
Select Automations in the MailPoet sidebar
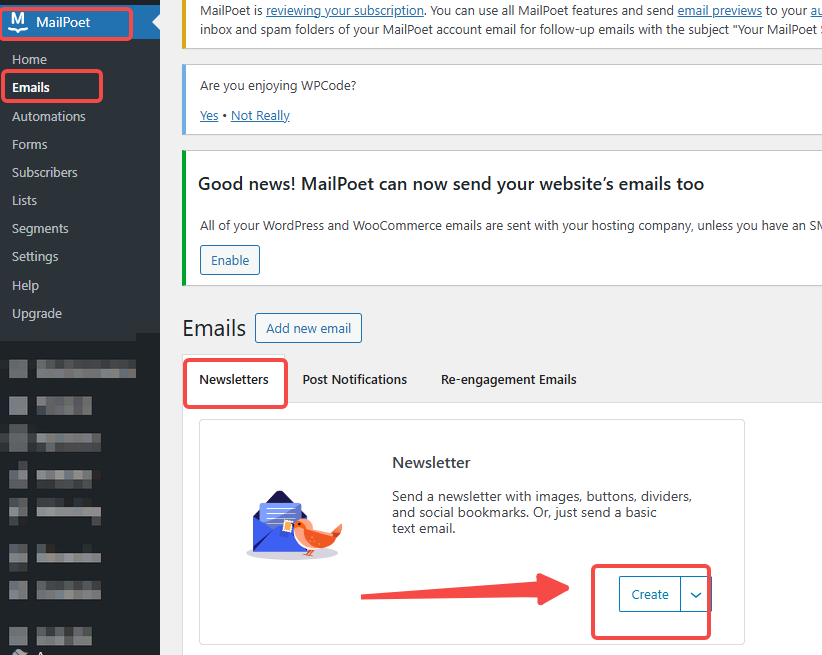point(48,116)
